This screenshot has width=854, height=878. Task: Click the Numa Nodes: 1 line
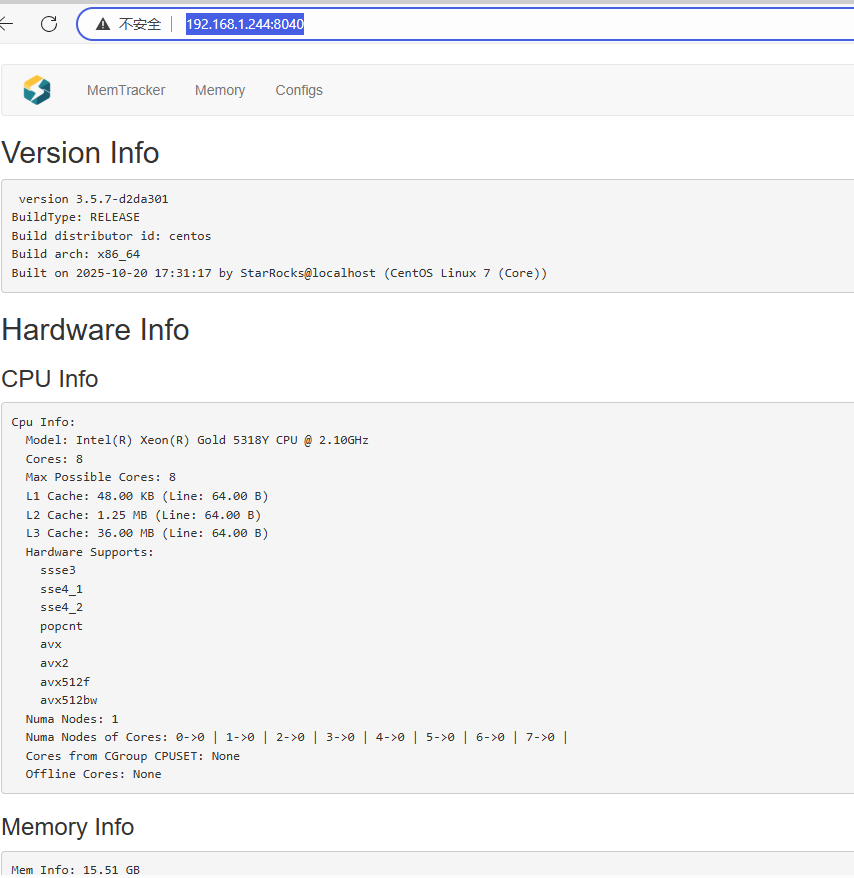[72, 719]
